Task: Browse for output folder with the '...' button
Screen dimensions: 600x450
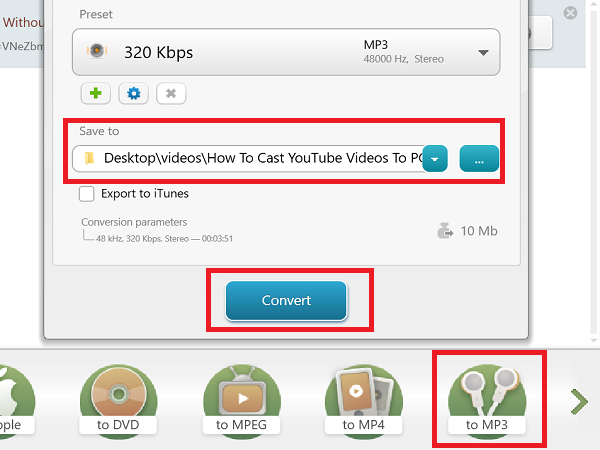Action: [478, 159]
